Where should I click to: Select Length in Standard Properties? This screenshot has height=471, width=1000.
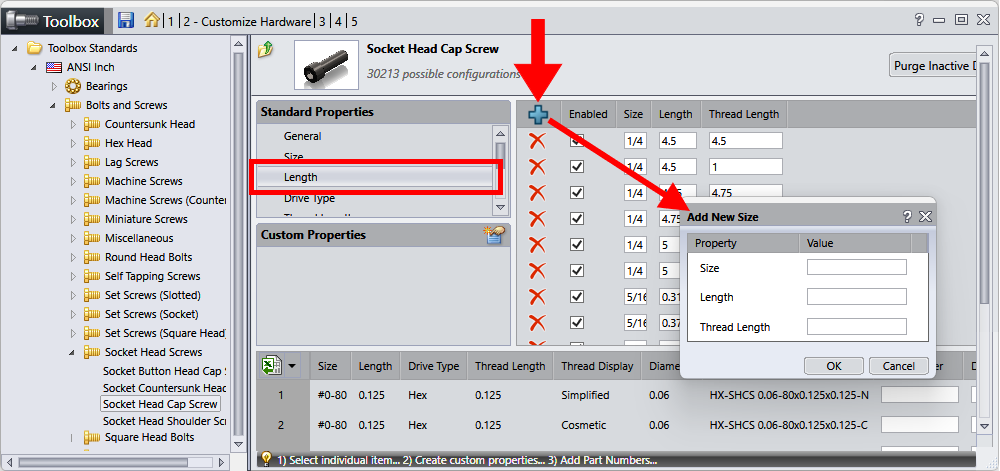coord(375,177)
